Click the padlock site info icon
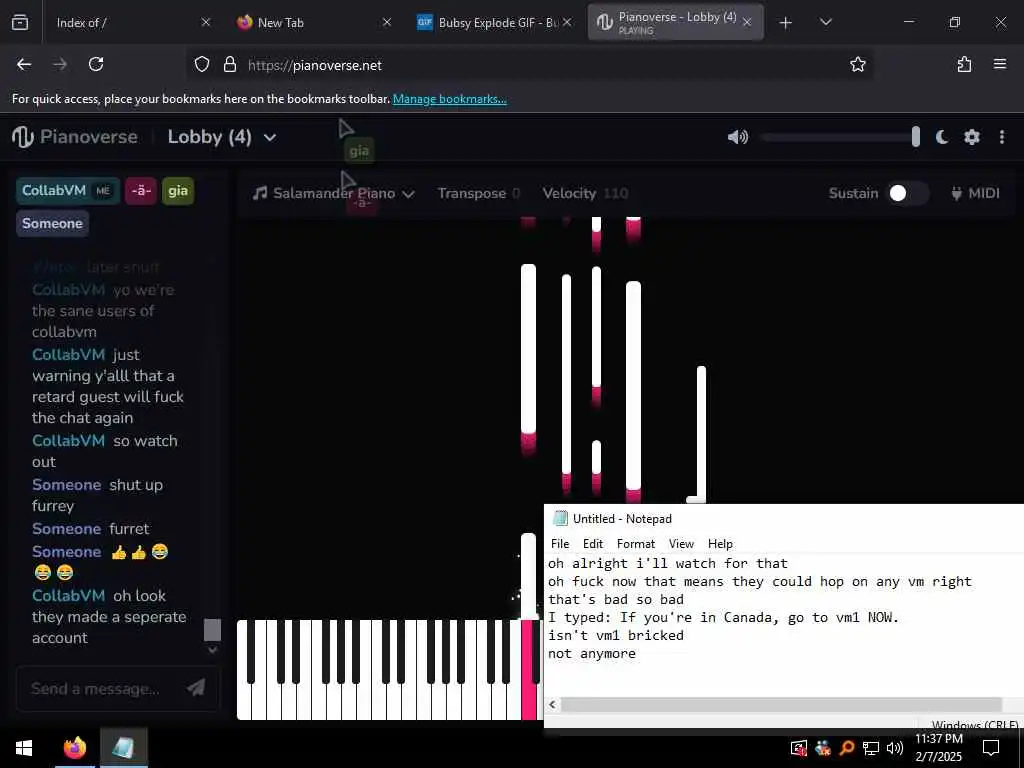 coord(230,64)
